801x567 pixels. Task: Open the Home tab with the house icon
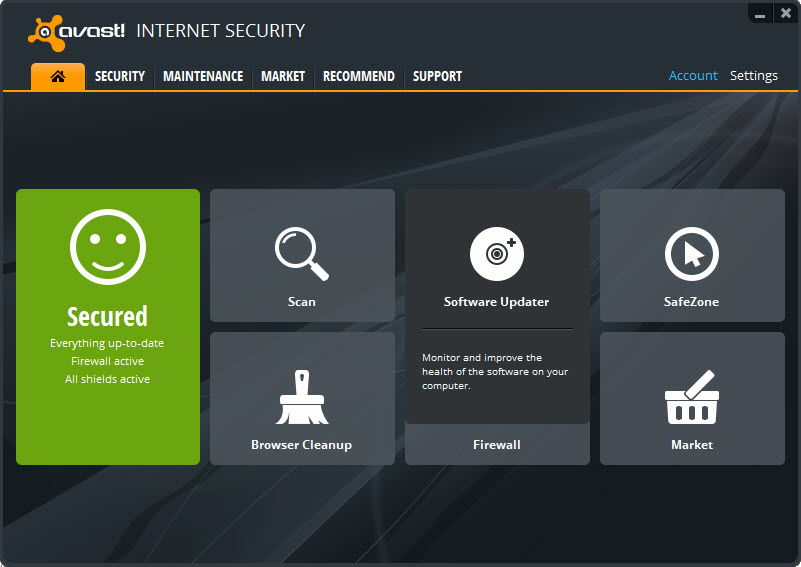pos(58,77)
